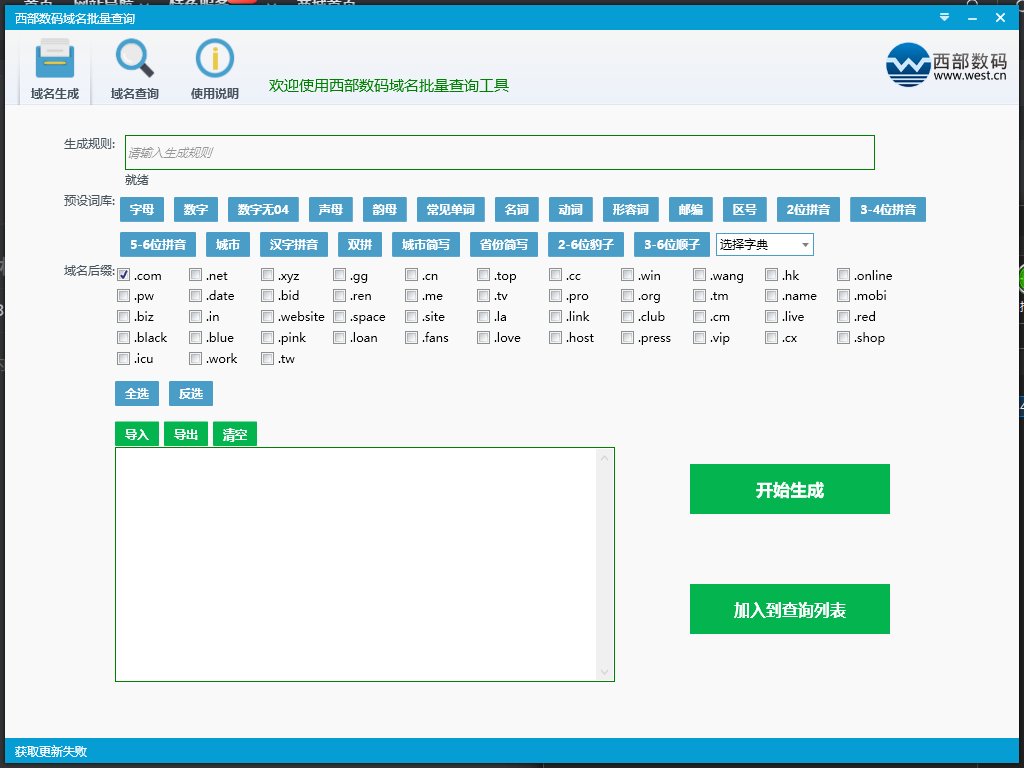Check the .online domain suffix
This screenshot has width=1024, height=768.
[x=844, y=275]
